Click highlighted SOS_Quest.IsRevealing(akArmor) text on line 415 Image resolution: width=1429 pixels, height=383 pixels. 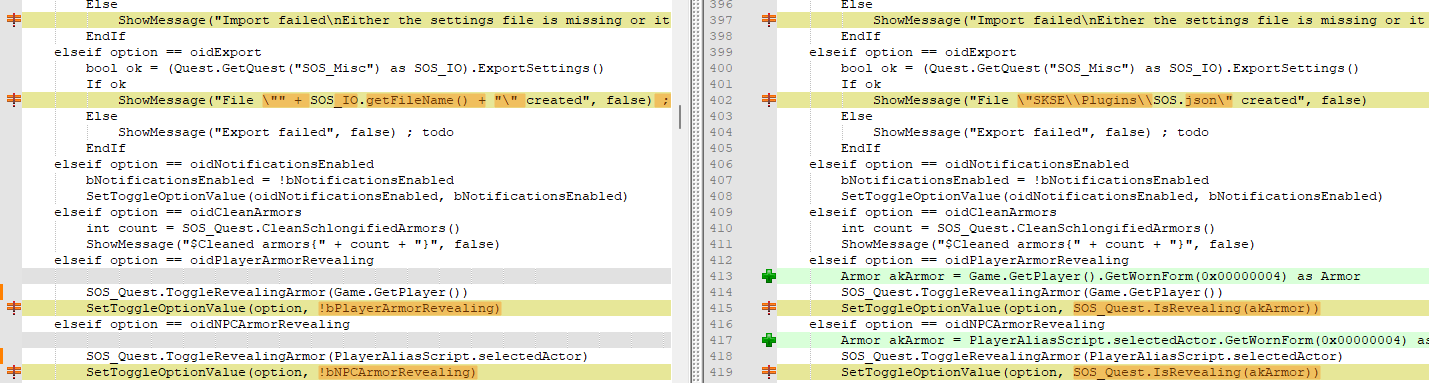tap(1197, 308)
